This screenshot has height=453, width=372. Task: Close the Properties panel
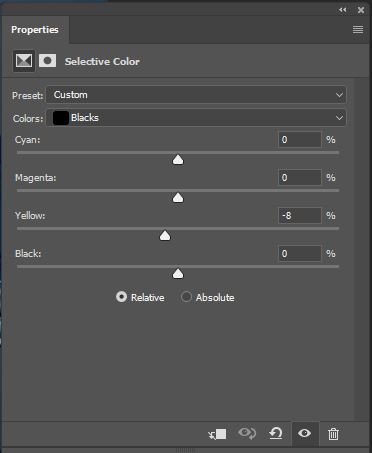(x=361, y=10)
